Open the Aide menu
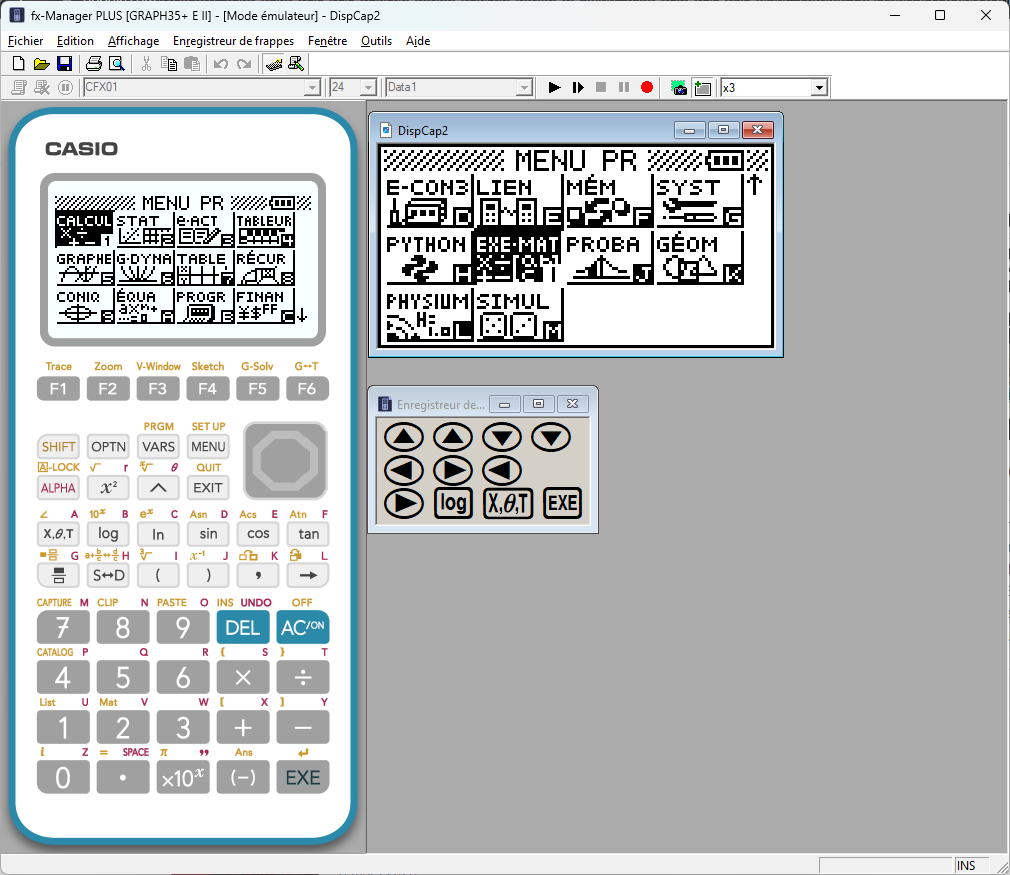 417,41
